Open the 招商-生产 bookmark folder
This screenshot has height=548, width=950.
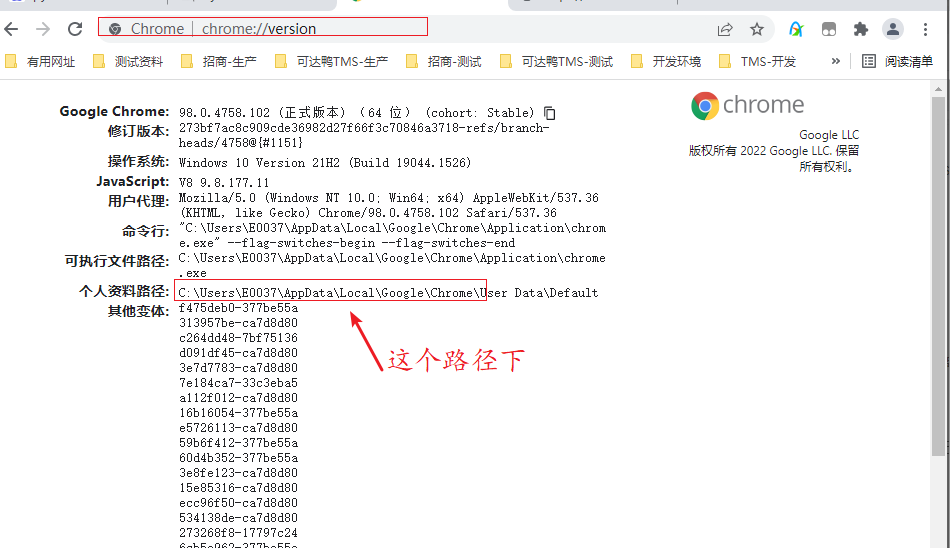click(219, 61)
